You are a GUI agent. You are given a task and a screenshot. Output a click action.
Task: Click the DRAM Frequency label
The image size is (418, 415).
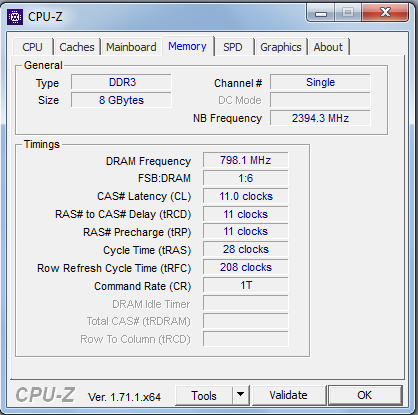148,161
